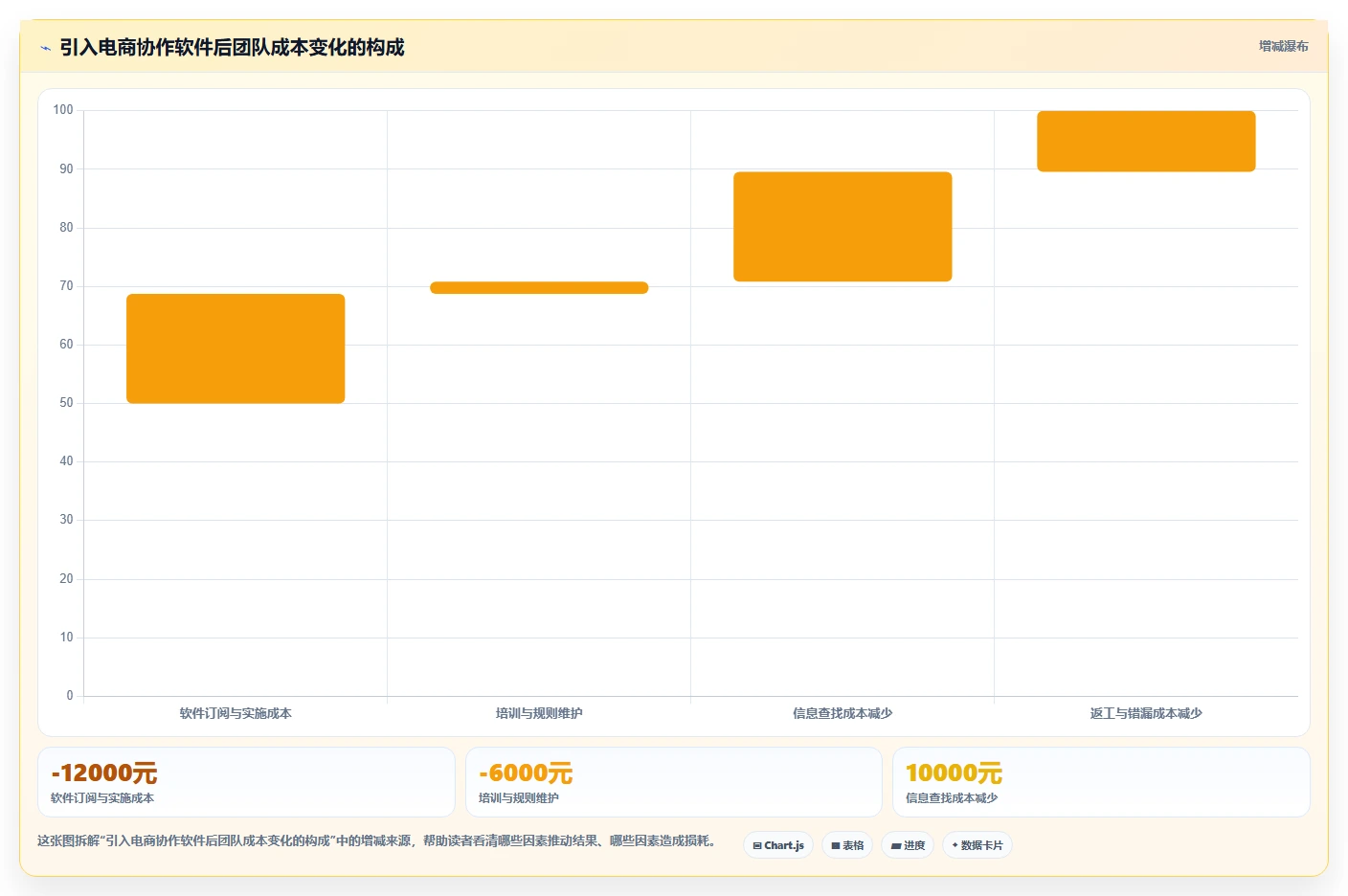The width and height of the screenshot is (1348, 896).
Task: Click the y-axis value 100
Action: point(63,110)
